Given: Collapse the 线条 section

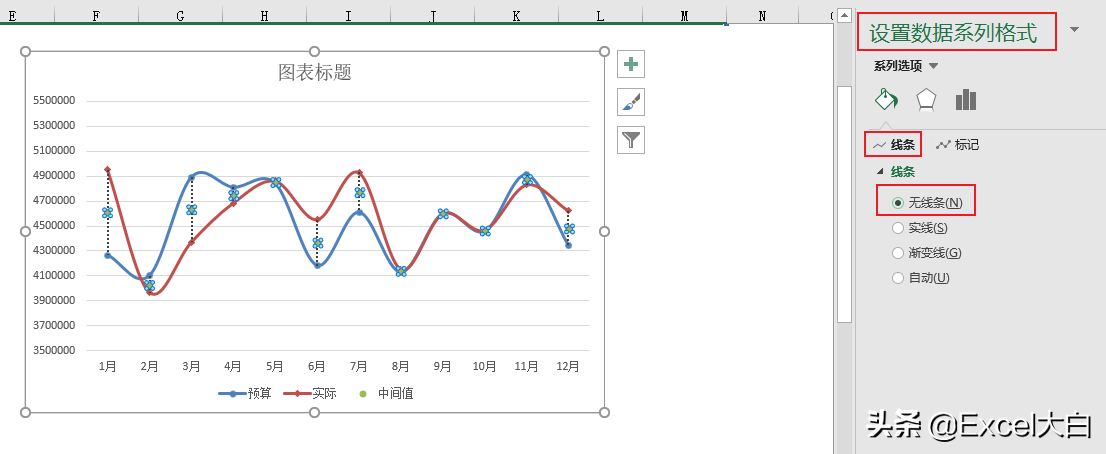Looking at the screenshot, I should [x=880, y=171].
